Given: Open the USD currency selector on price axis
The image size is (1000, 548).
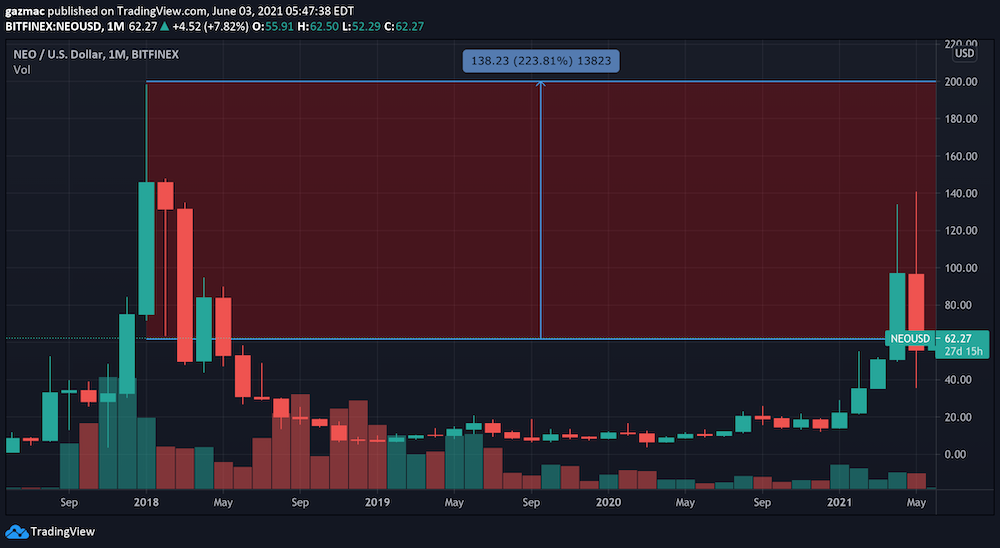Looking at the screenshot, I should (963, 53).
